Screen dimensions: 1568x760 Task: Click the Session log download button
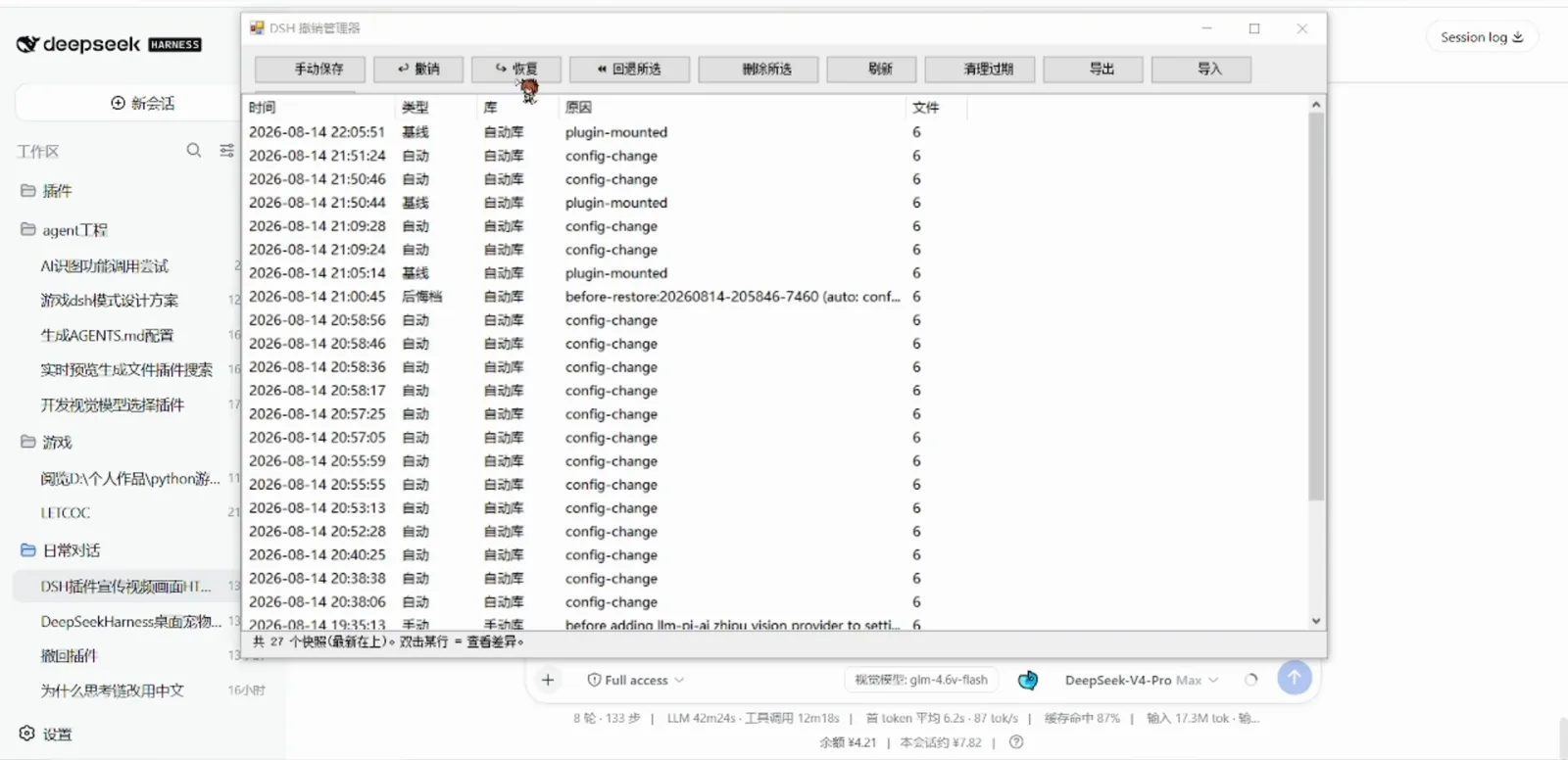click(x=1482, y=37)
